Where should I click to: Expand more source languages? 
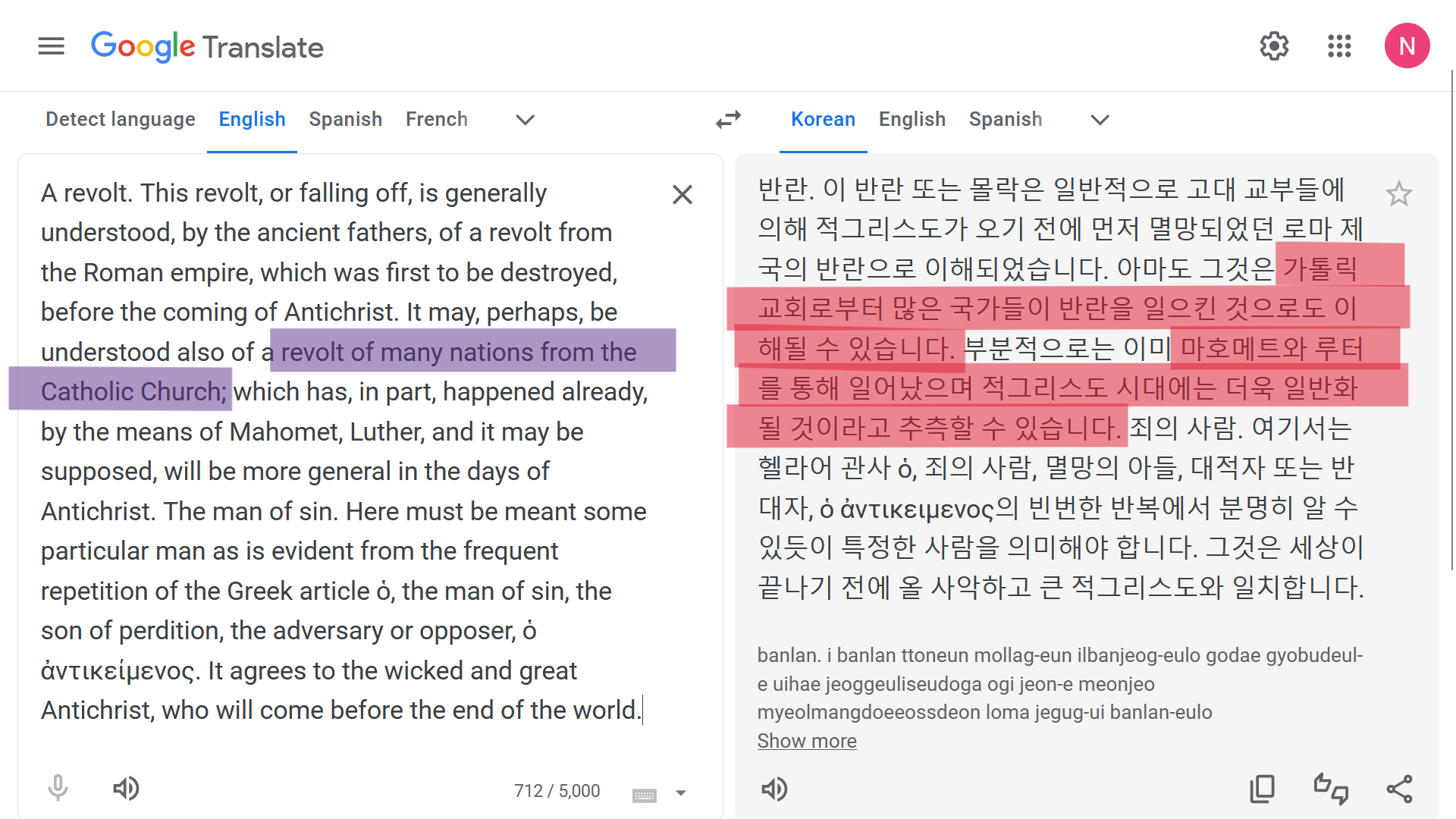coord(525,120)
